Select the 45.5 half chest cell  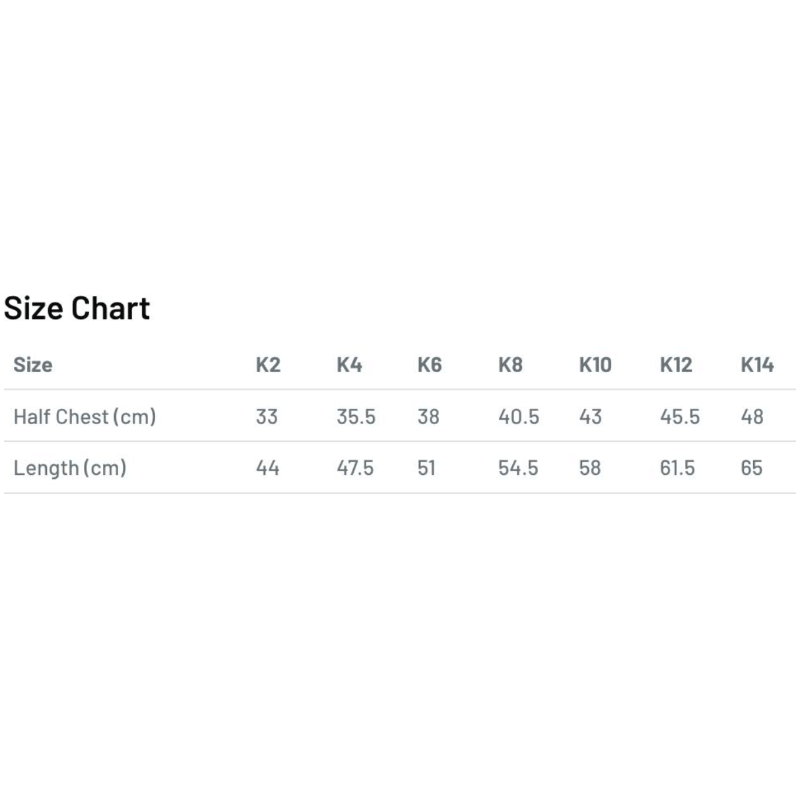pos(680,416)
